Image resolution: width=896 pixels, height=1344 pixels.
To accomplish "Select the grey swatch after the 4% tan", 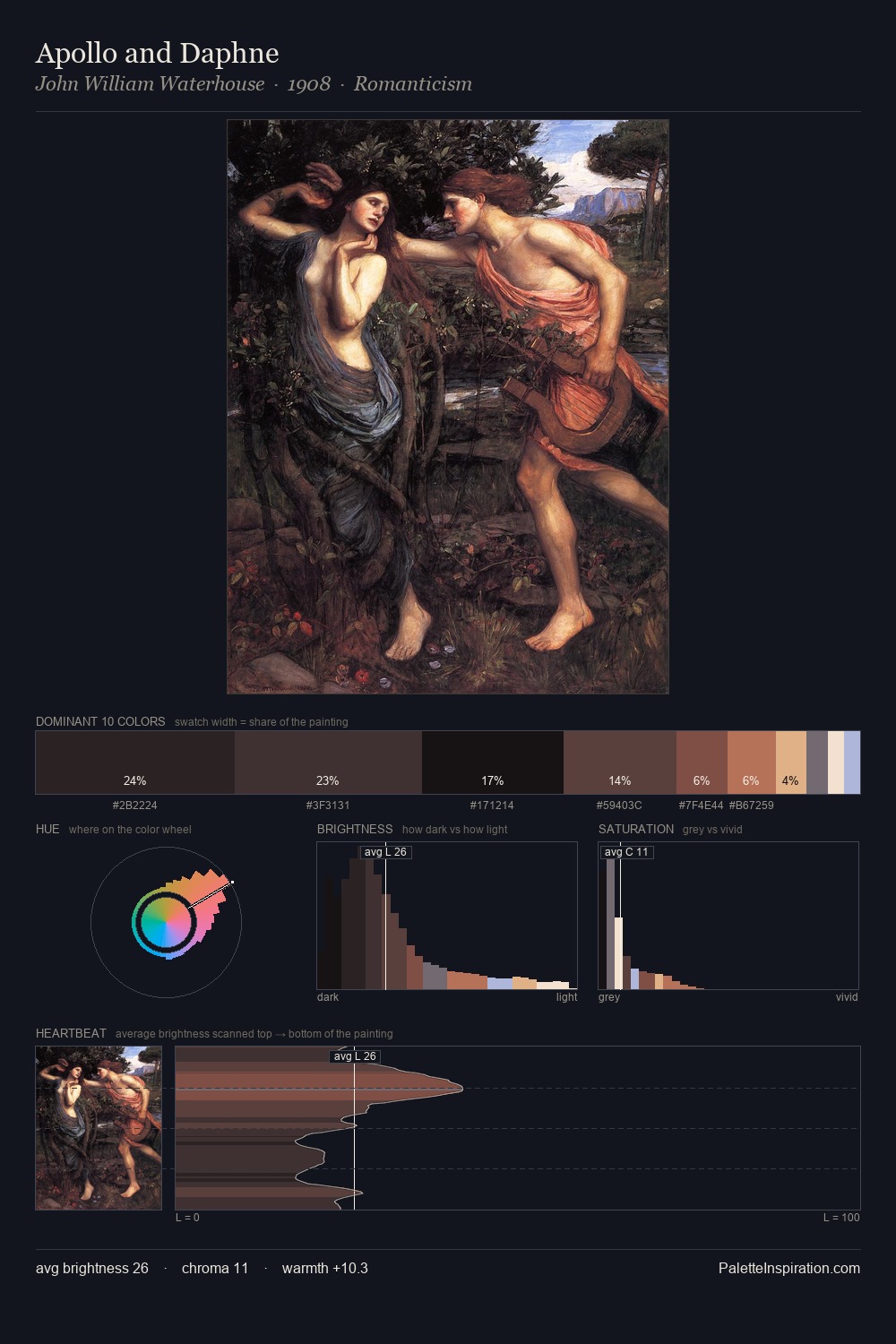I will coord(817,762).
